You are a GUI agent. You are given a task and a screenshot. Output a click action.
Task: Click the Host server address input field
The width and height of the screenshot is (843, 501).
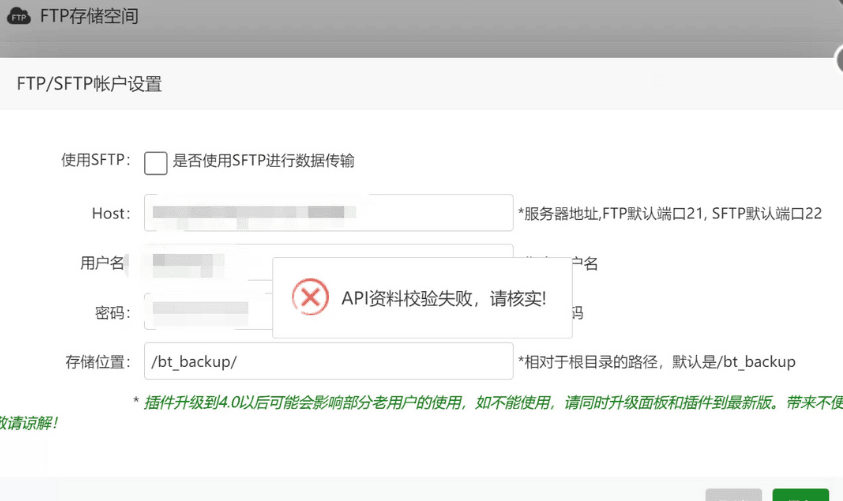[x=328, y=213]
